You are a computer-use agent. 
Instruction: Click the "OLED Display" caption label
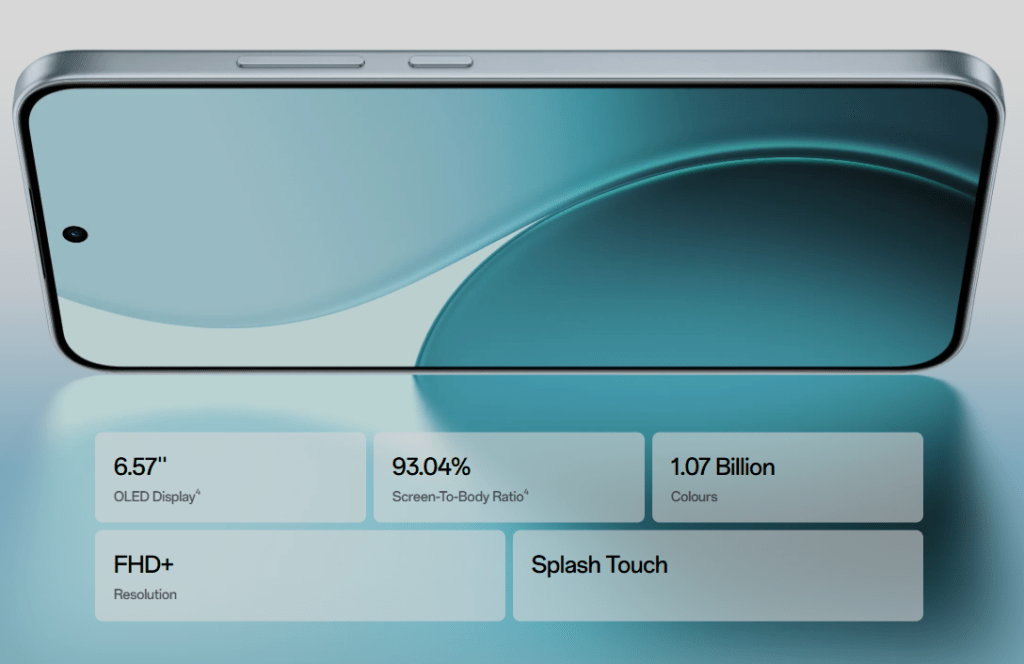tap(153, 497)
